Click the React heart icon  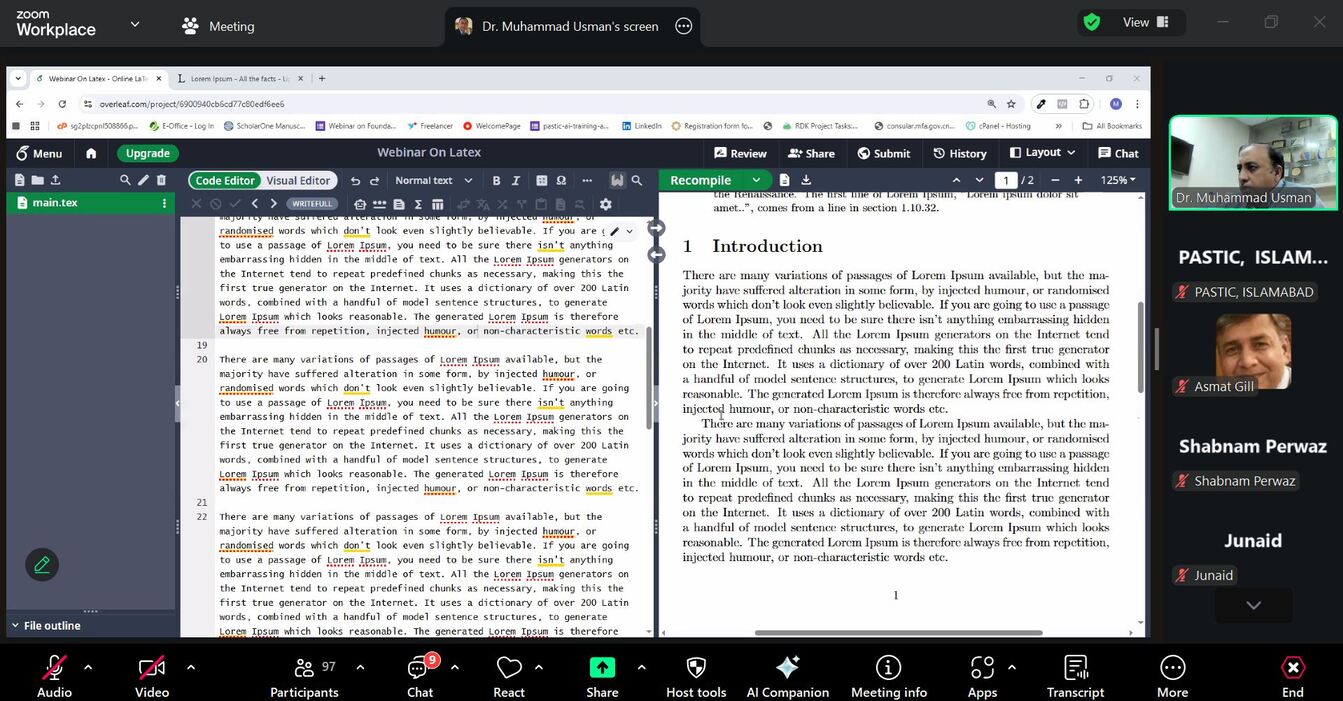(509, 669)
